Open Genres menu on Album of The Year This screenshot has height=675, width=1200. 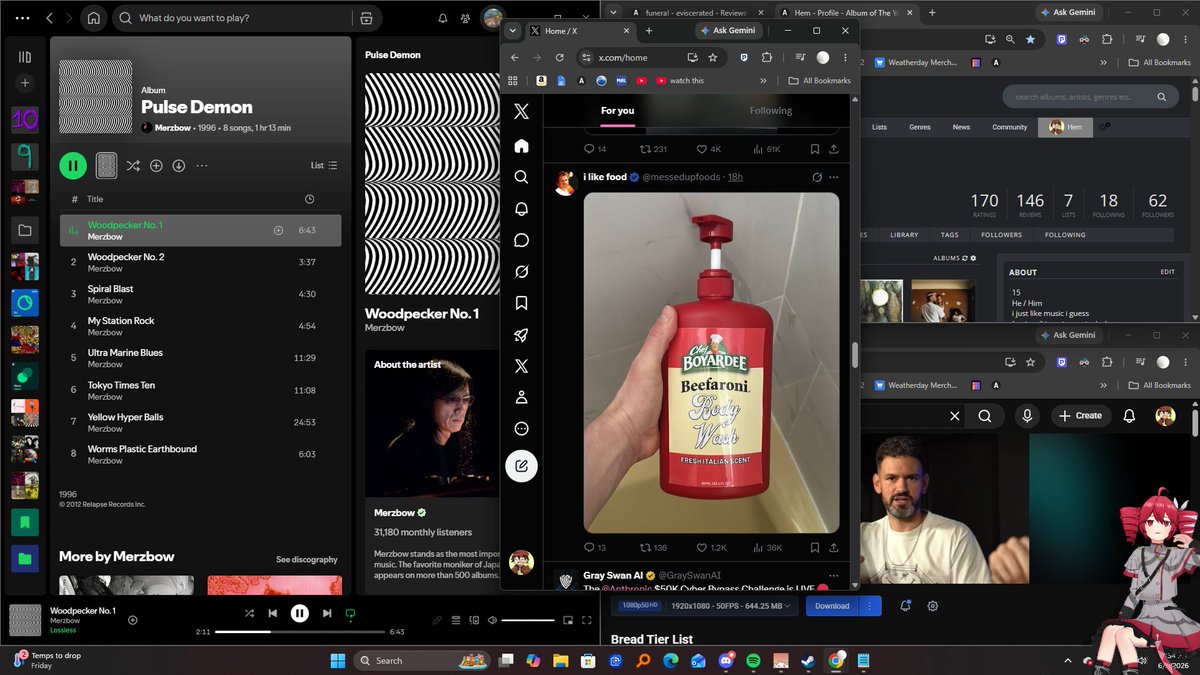(919, 127)
